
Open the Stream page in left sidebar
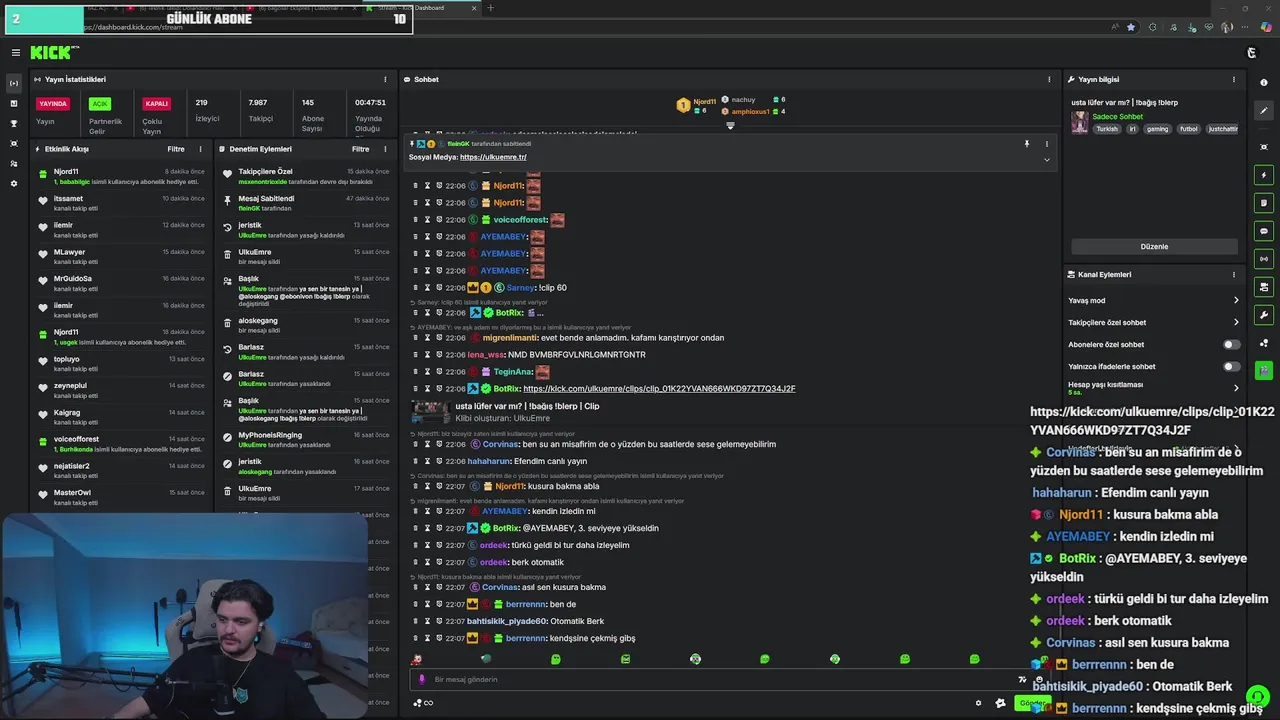pos(14,83)
